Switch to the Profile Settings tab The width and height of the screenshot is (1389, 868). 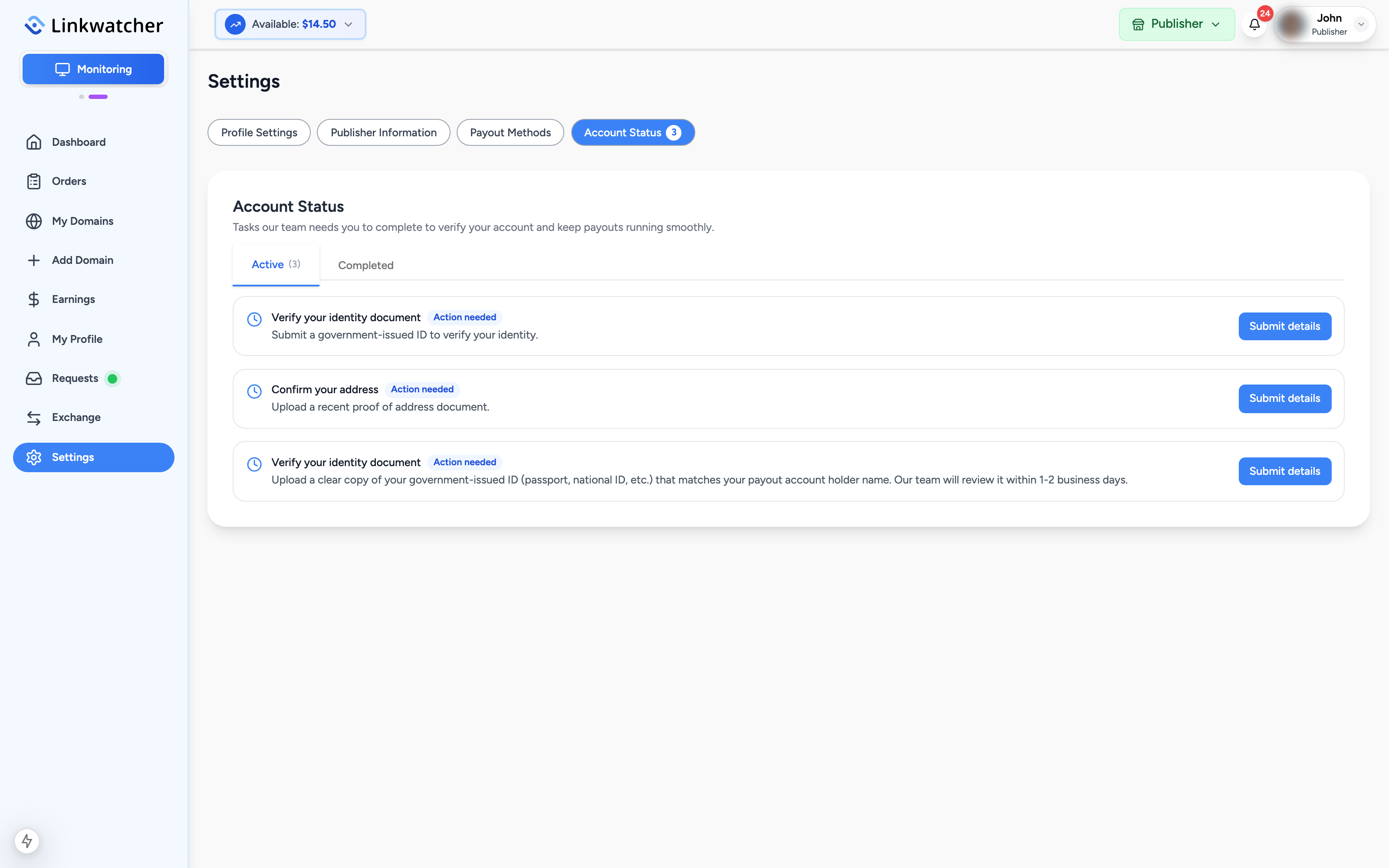(x=259, y=133)
